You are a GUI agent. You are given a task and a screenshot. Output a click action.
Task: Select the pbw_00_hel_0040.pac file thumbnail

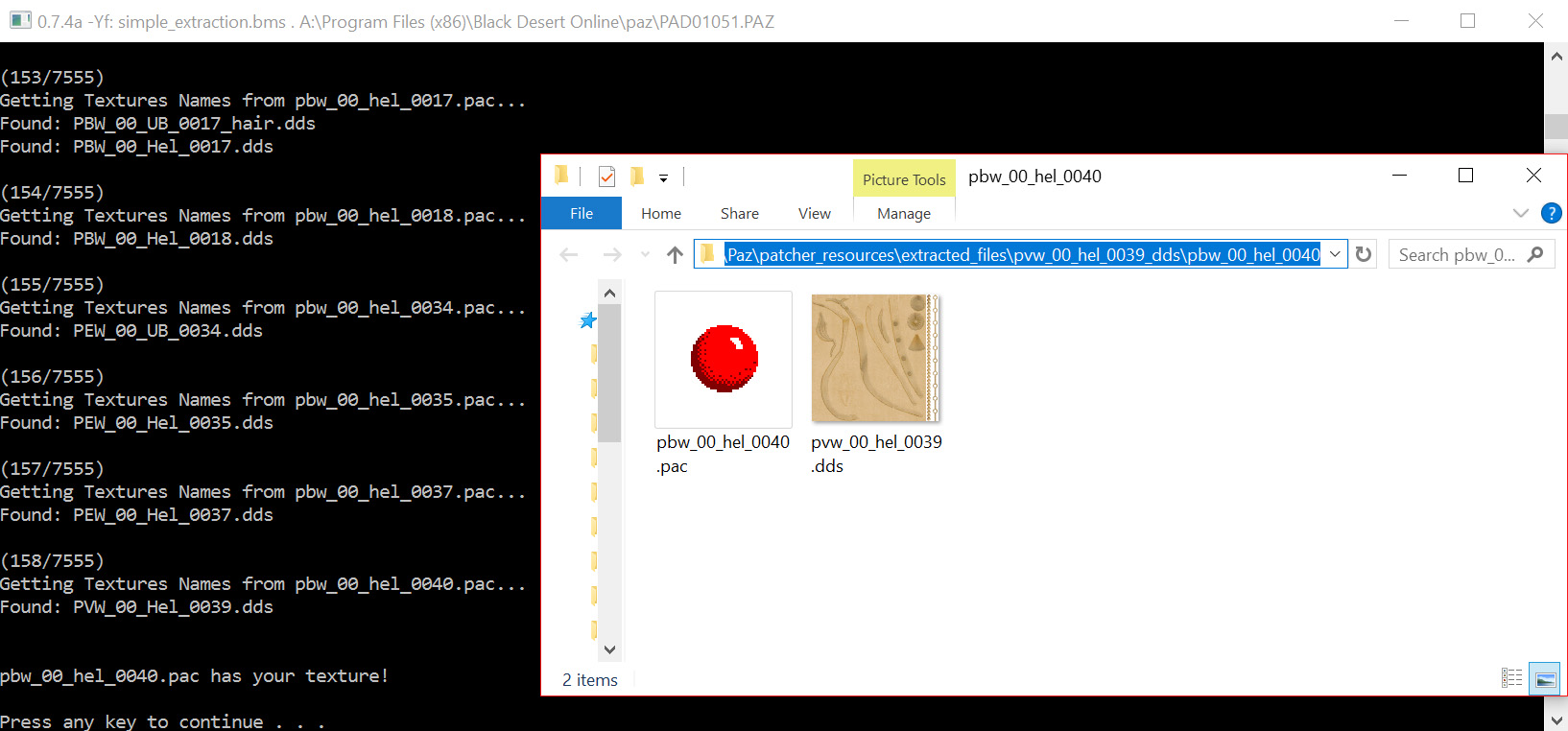pyautogui.click(x=724, y=359)
